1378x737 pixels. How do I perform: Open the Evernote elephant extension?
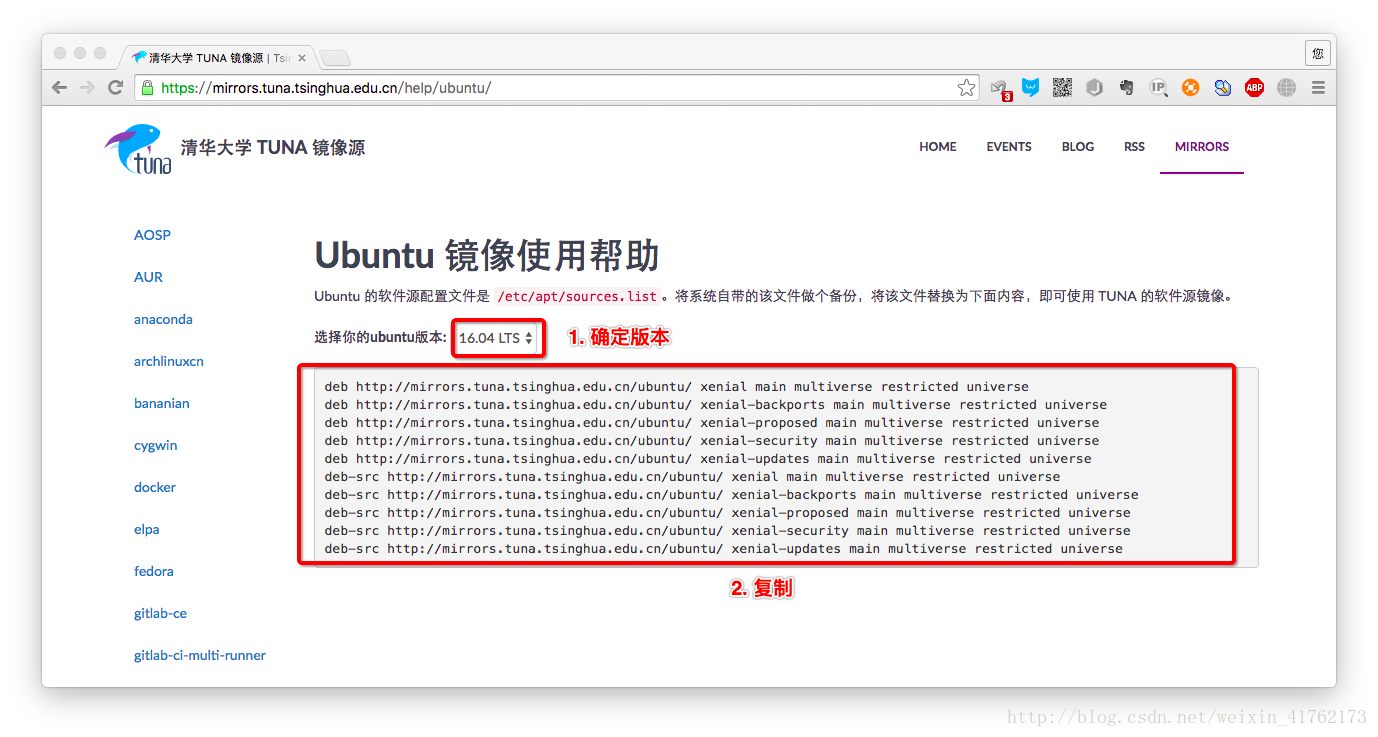point(1127,88)
